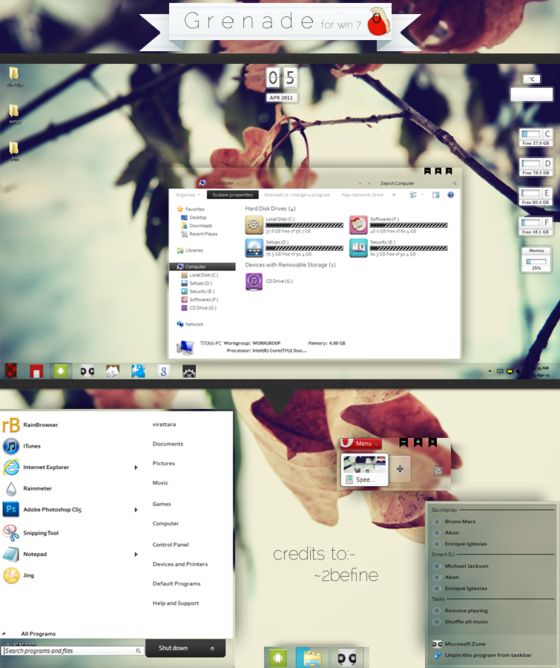The image size is (560, 668).
Task: Expand the Notepad jump list arrow
Action: click(136, 554)
